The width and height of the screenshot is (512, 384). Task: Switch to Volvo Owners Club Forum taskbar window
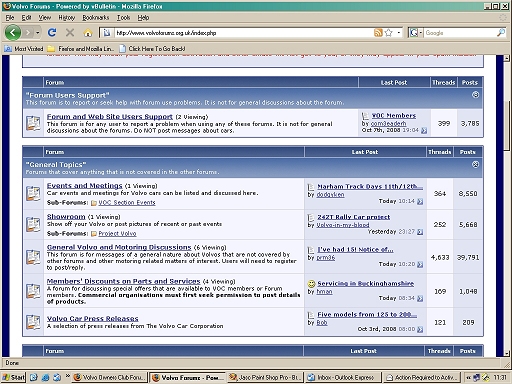[110, 377]
